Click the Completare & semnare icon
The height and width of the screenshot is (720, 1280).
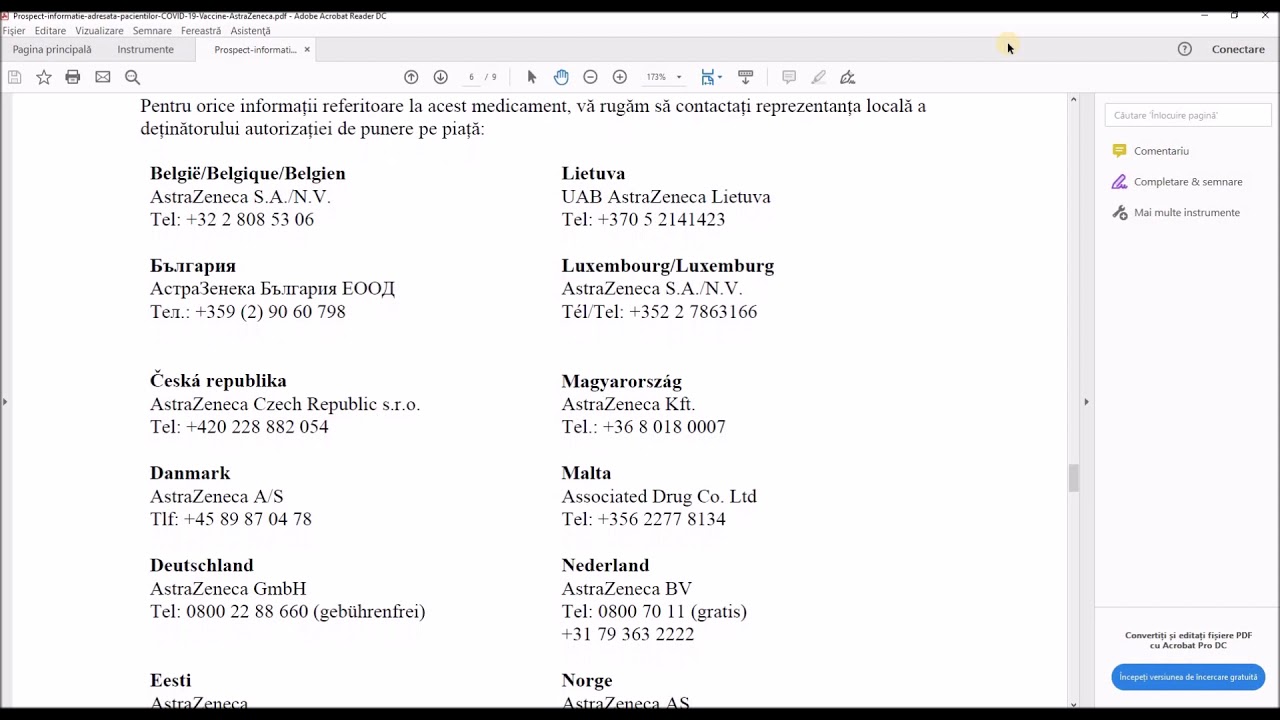[1119, 182]
